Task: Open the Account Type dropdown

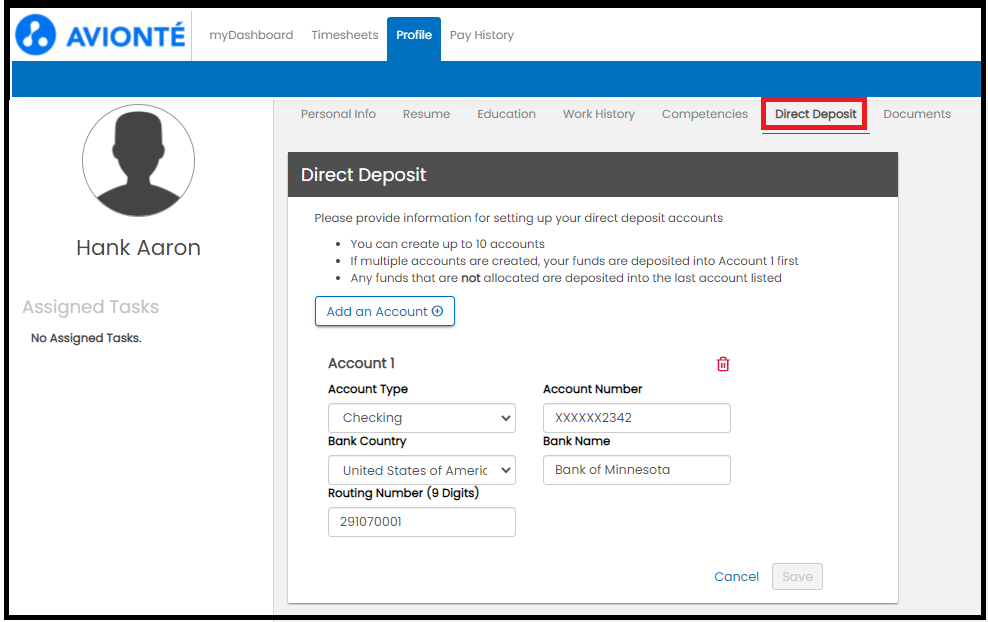Action: point(421,418)
